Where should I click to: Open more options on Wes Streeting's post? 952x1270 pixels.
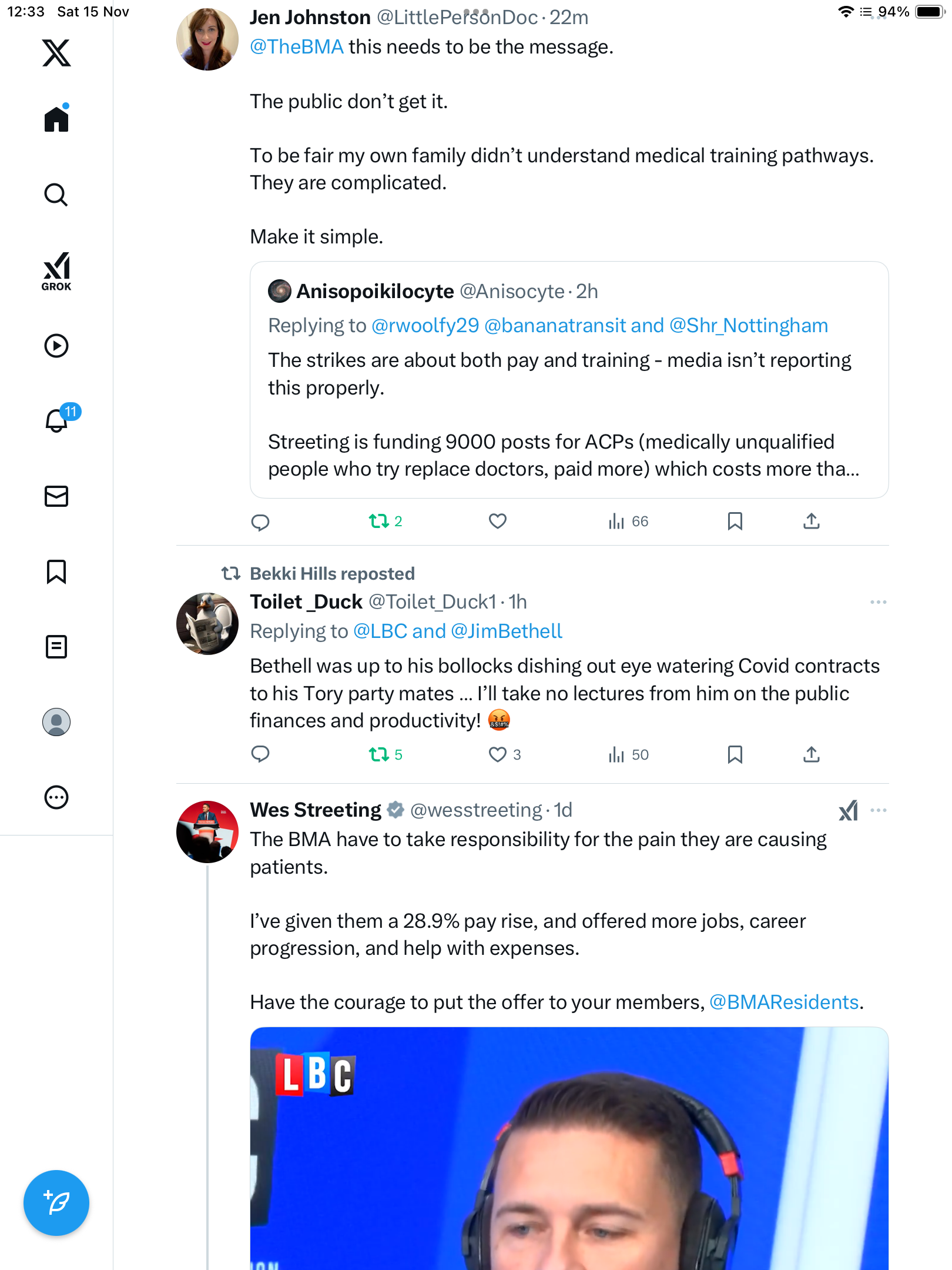[x=878, y=810]
